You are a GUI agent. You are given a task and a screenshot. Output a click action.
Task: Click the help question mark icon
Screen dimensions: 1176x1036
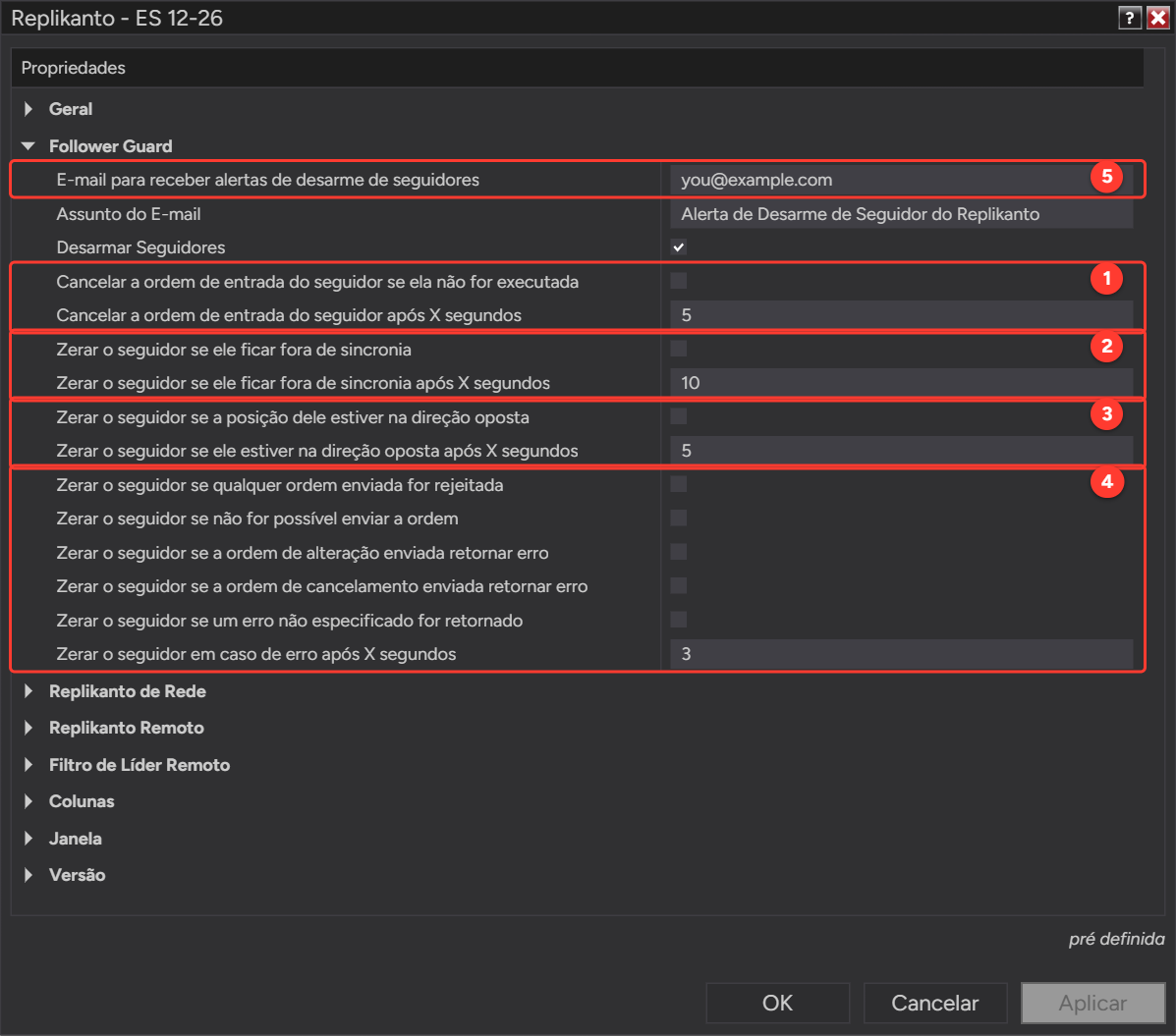pos(1130,18)
